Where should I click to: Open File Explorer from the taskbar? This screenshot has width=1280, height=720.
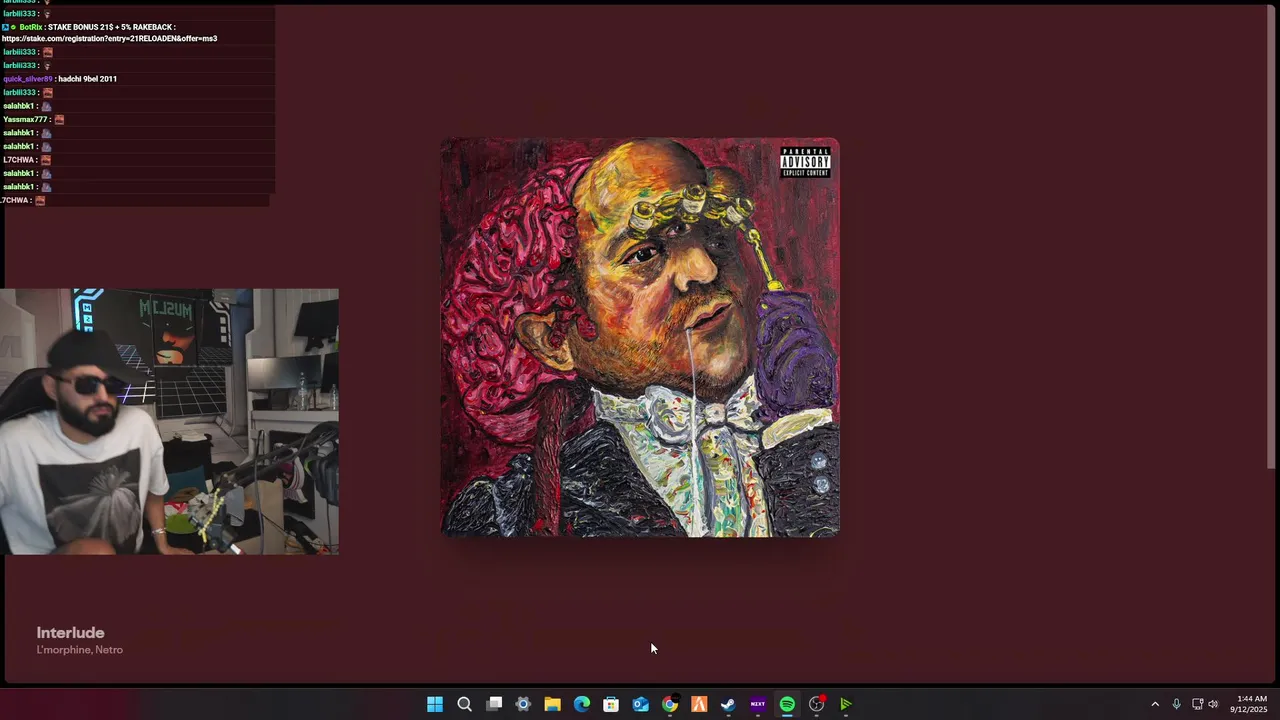tap(552, 704)
